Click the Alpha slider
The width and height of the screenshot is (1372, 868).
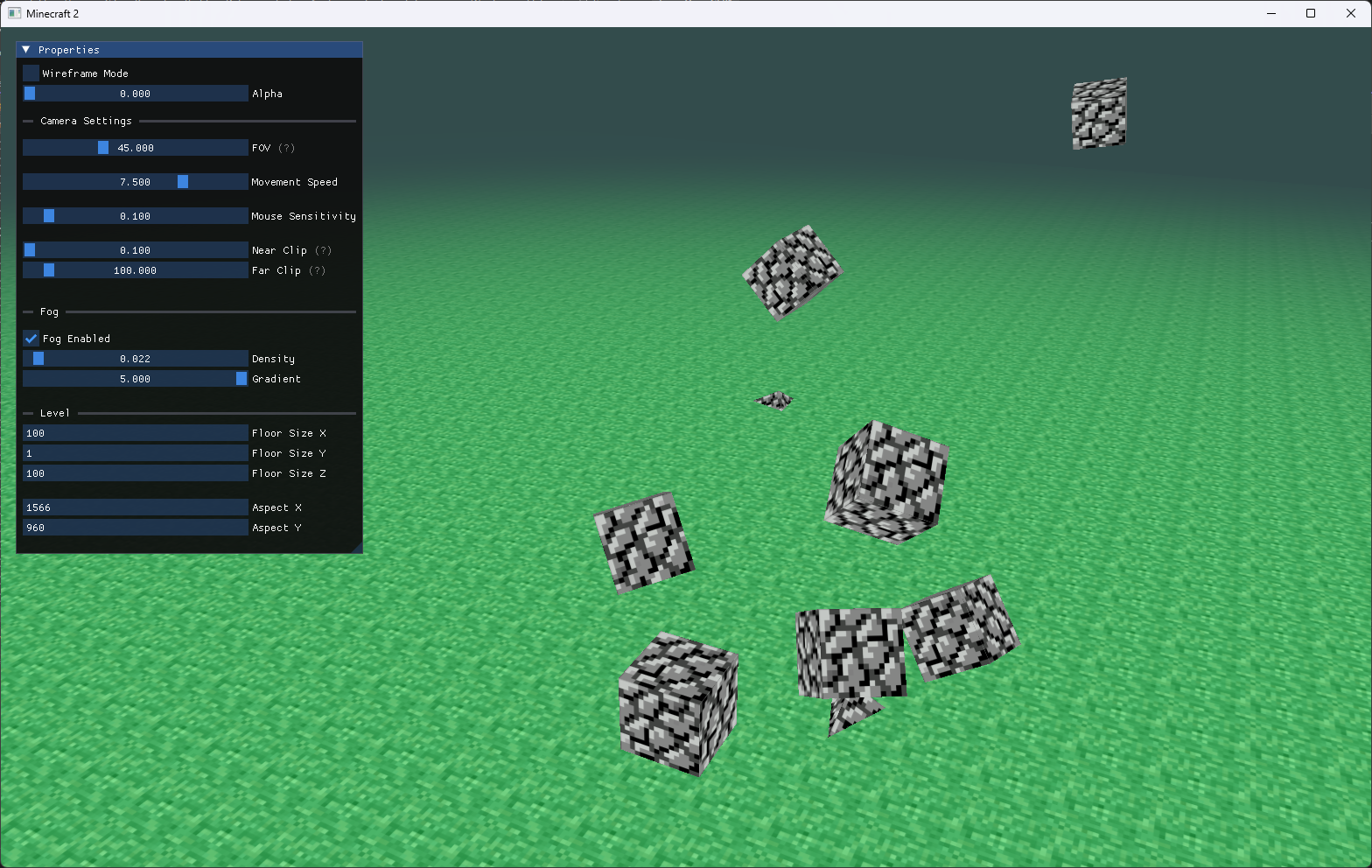(136, 94)
